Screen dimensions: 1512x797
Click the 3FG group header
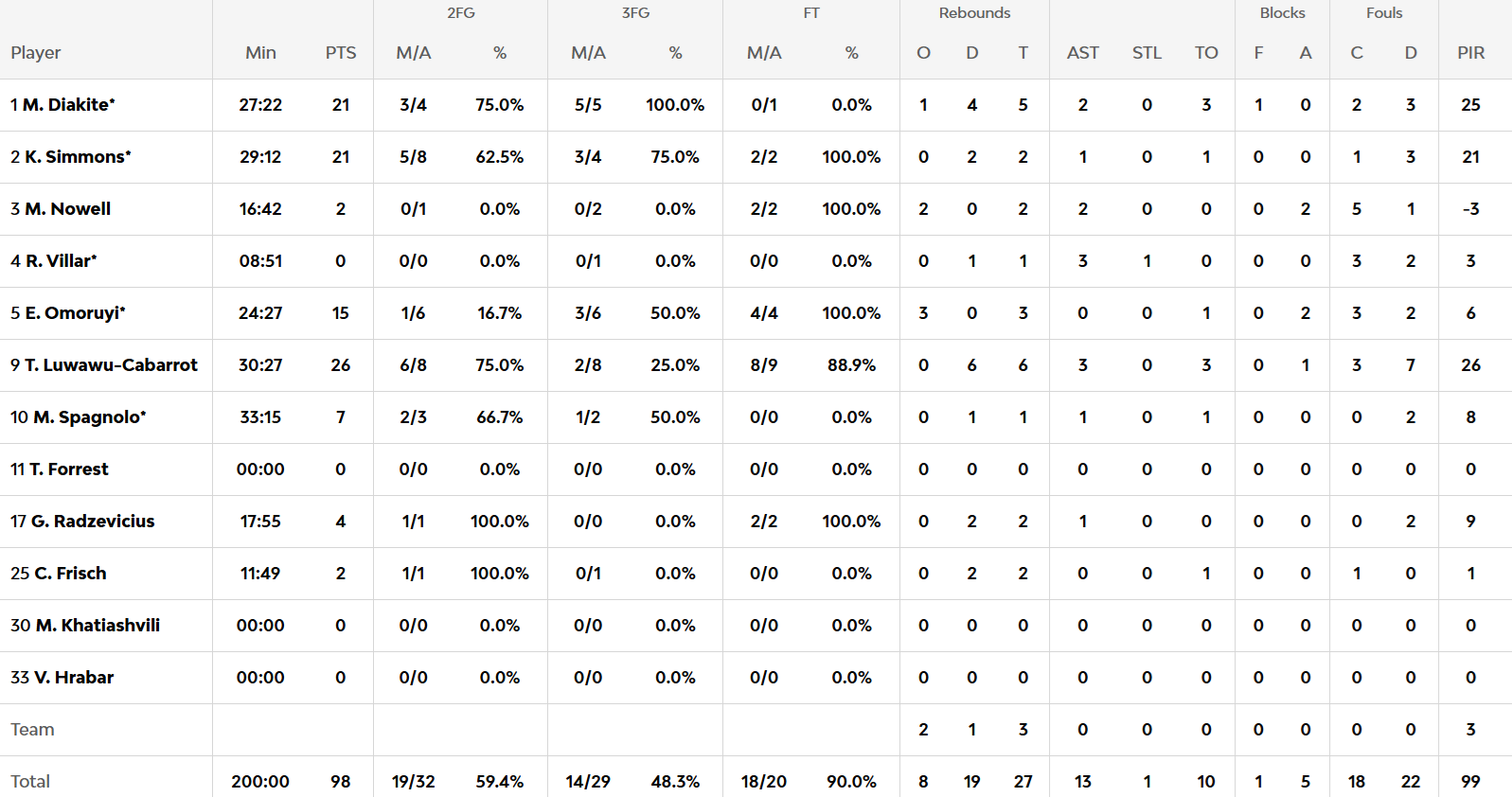click(x=635, y=13)
